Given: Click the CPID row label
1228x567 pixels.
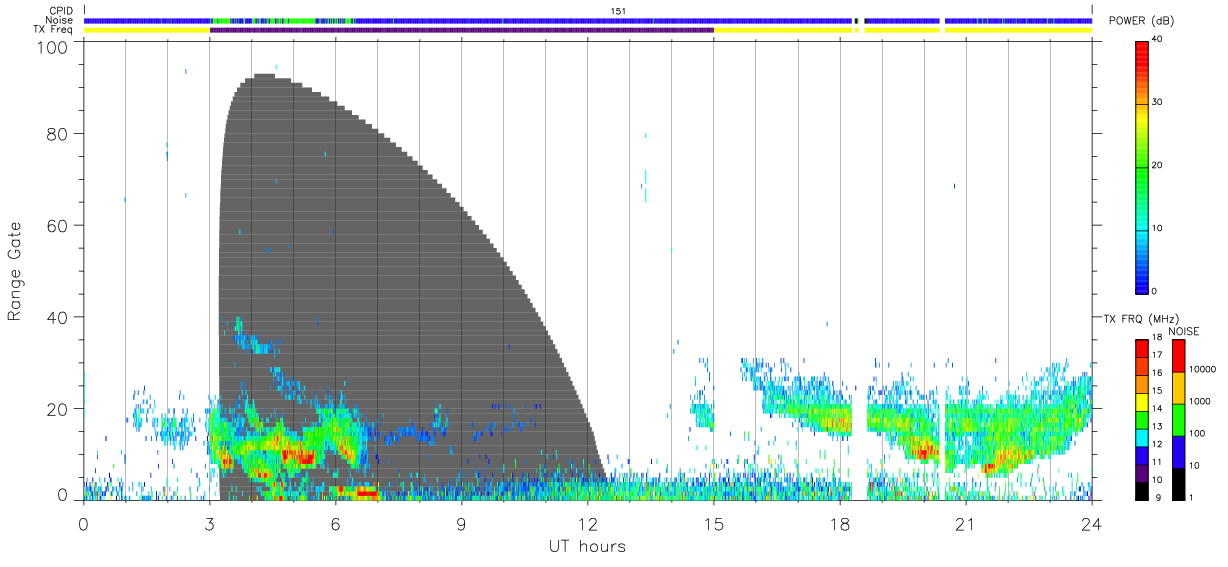Looking at the screenshot, I should [60, 11].
